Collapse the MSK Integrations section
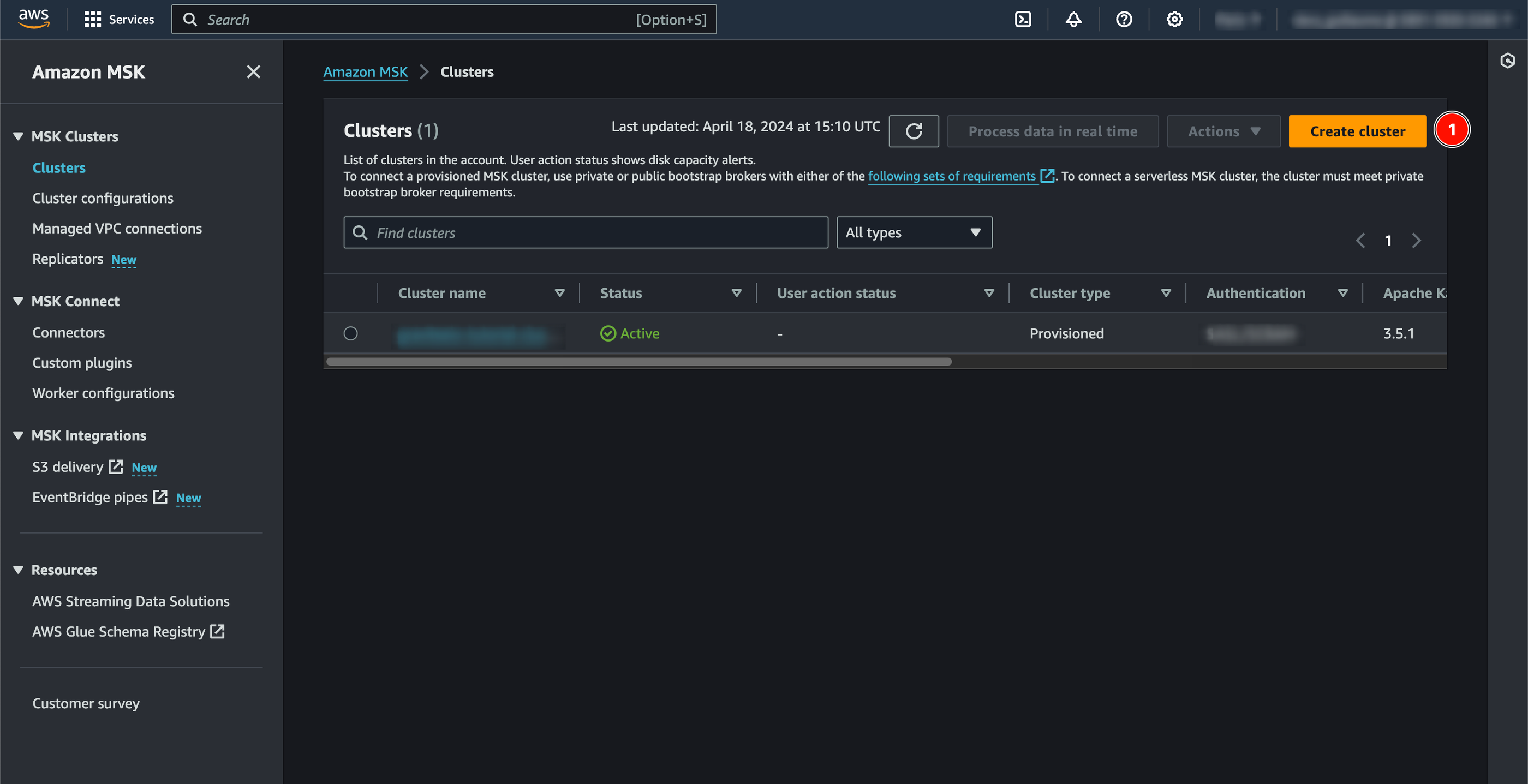The height and width of the screenshot is (784, 1528). pyautogui.click(x=19, y=435)
